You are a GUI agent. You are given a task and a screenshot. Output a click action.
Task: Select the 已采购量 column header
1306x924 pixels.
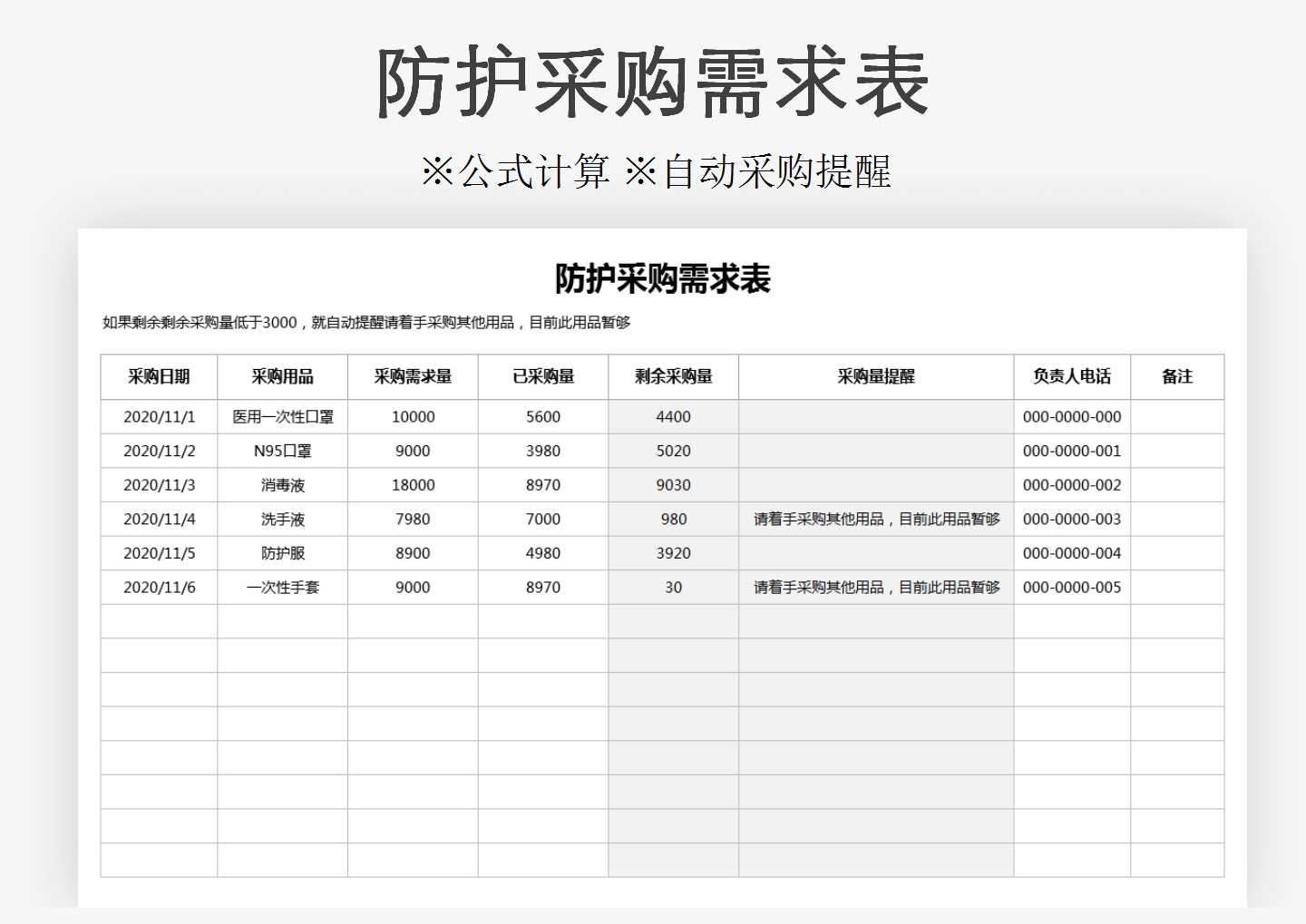(544, 377)
